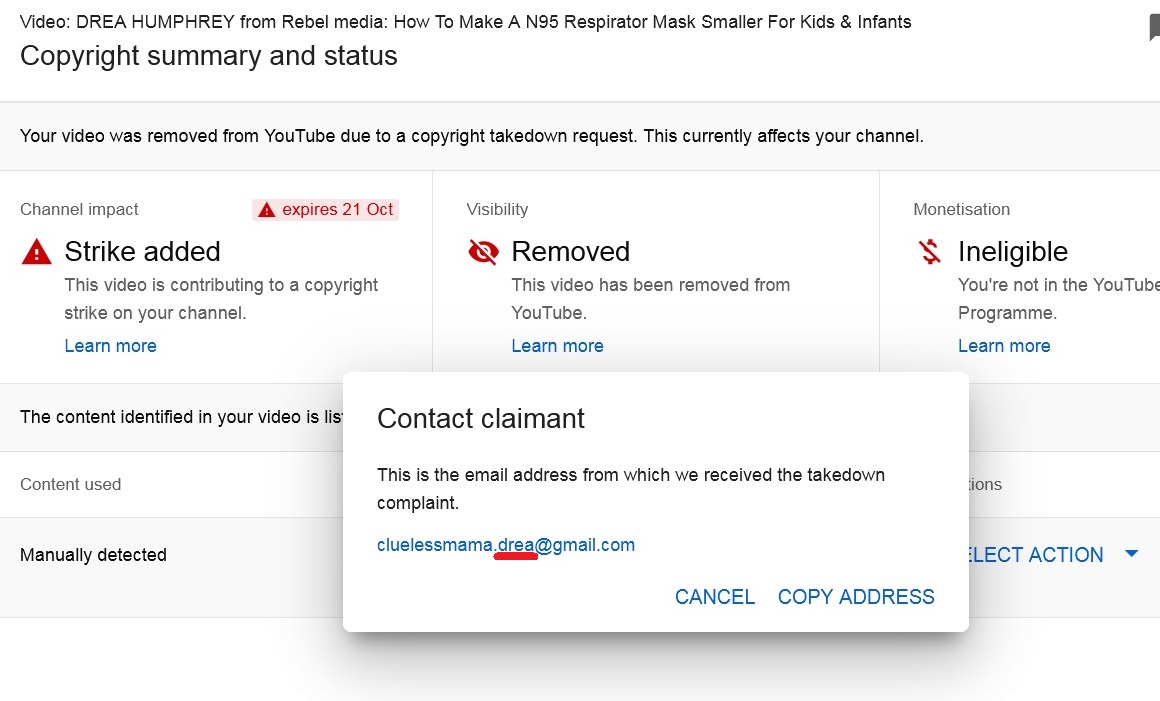This screenshot has width=1160, height=701.
Task: Click the Ineligible monetisation heading
Action: [x=1013, y=251]
